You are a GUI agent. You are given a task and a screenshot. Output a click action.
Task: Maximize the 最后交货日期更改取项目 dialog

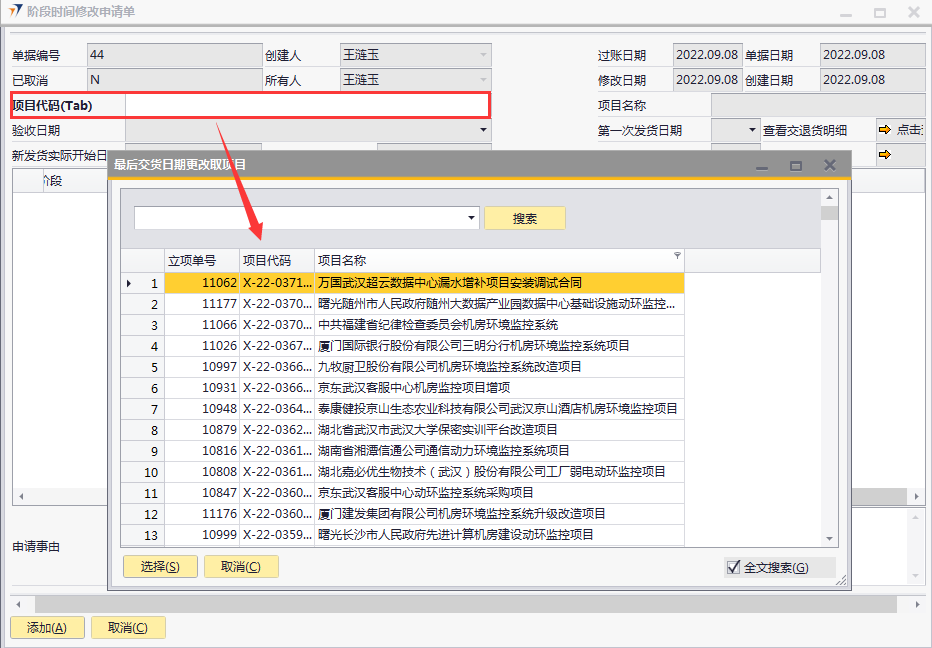[796, 165]
